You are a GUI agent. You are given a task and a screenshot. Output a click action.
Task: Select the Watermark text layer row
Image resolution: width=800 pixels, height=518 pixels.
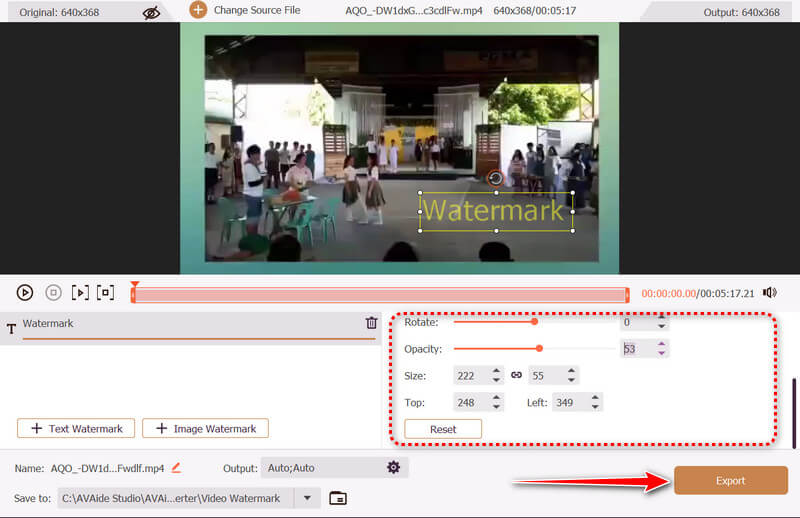190,328
